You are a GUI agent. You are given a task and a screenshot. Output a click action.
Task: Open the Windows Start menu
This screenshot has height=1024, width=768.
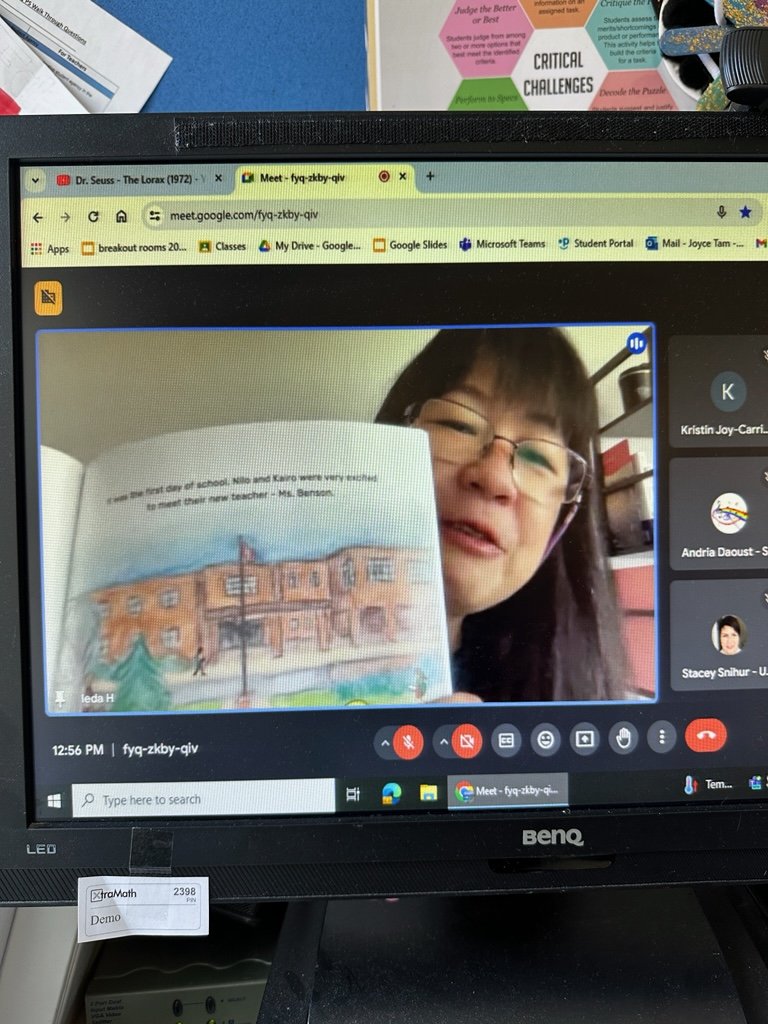54,801
